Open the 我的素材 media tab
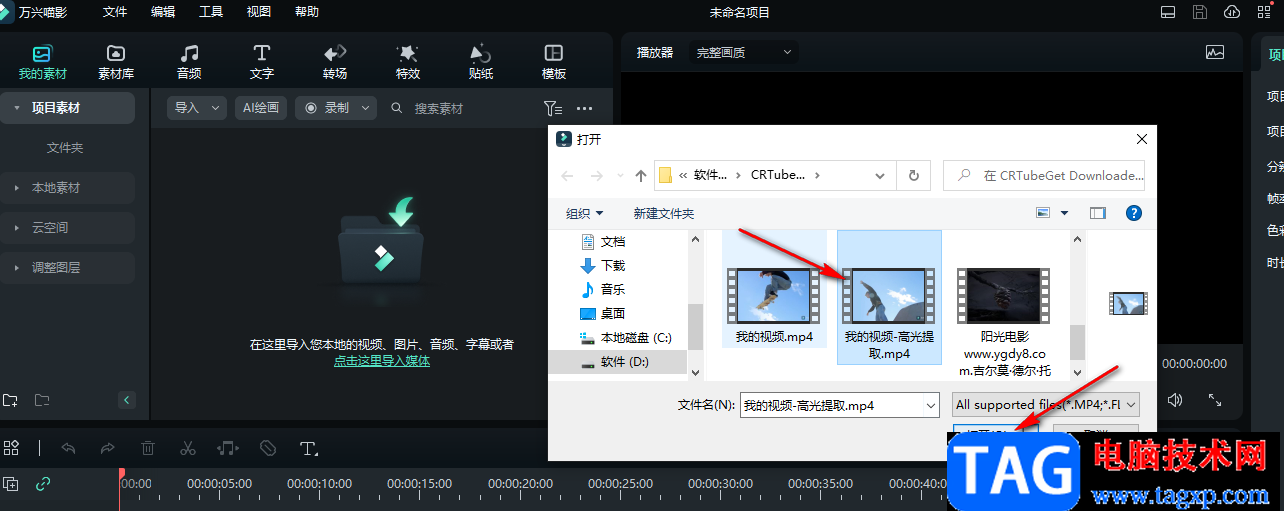The image size is (1284, 511). [x=42, y=62]
